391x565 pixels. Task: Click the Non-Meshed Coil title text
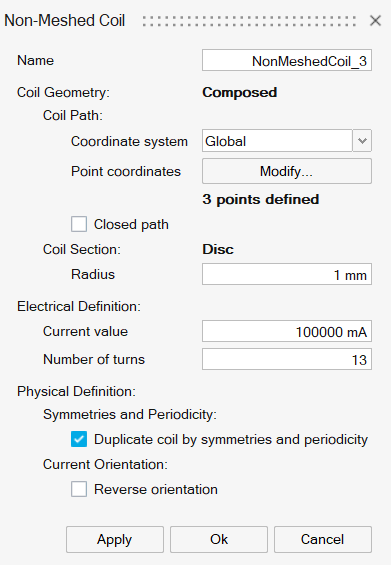[65, 21]
